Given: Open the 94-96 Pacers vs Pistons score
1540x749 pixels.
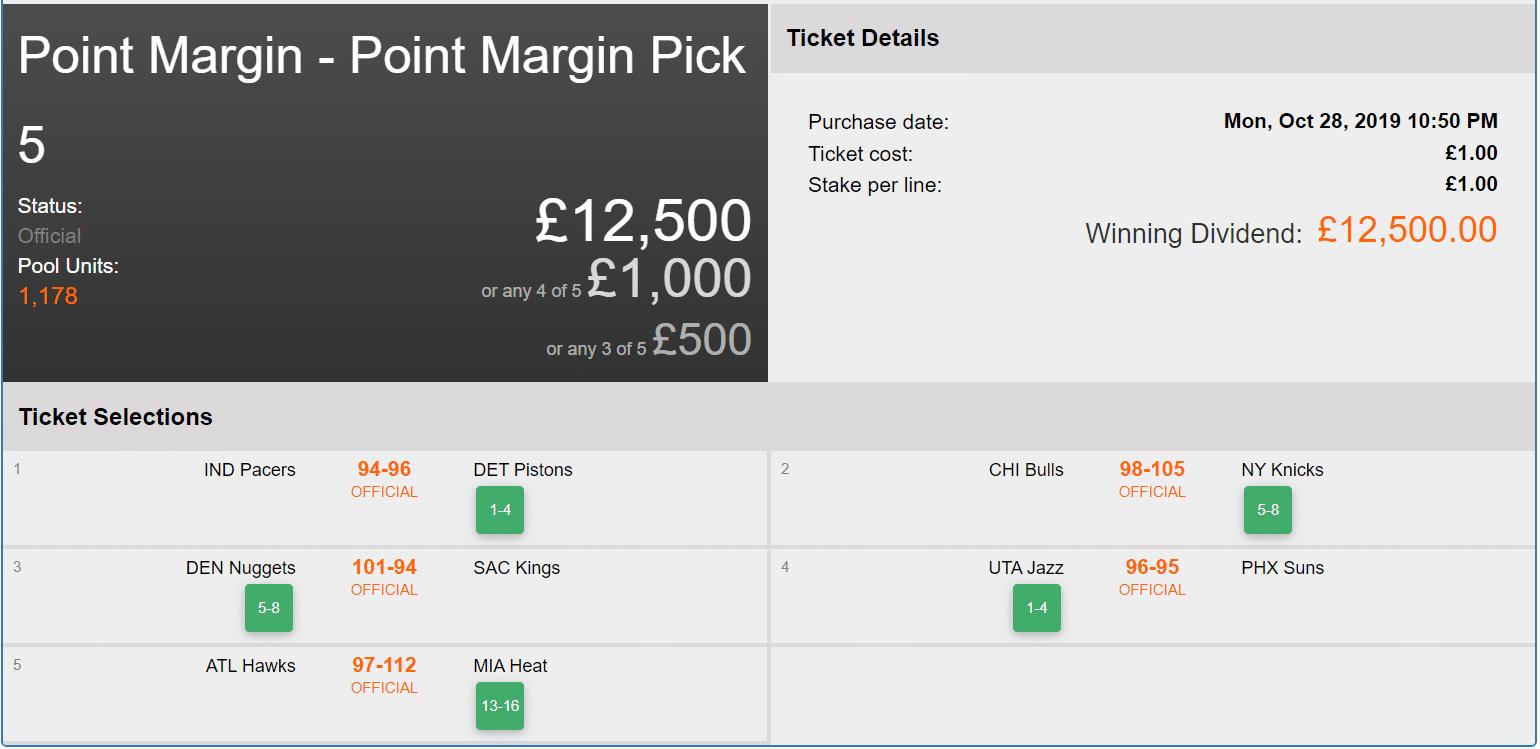Looking at the screenshot, I should tap(384, 469).
